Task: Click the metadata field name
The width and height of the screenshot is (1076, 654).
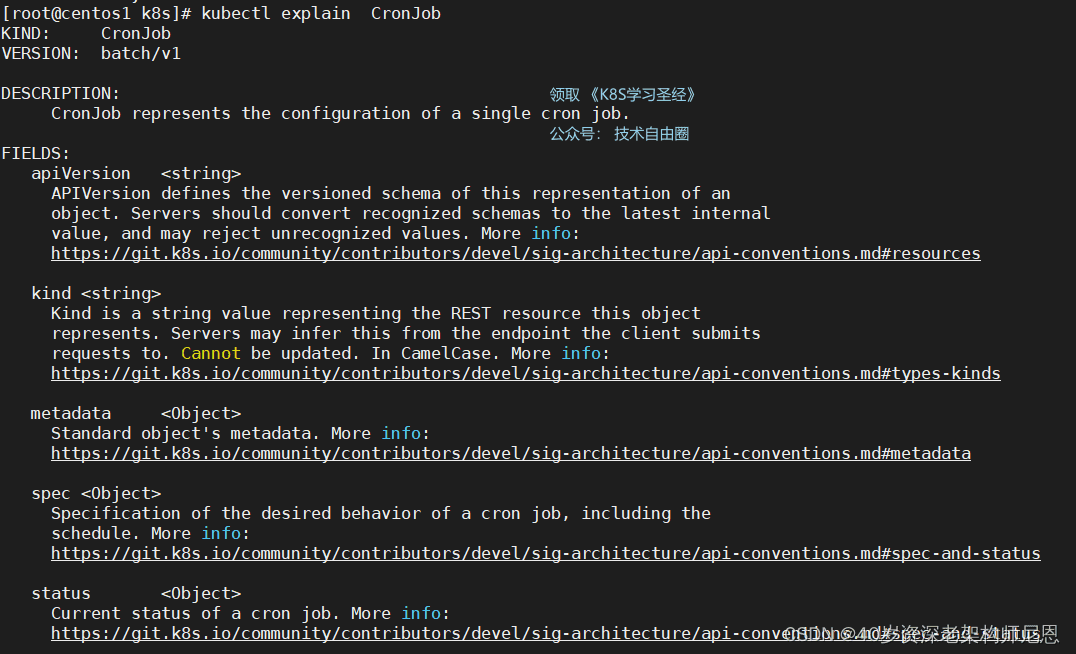Action: [71, 413]
